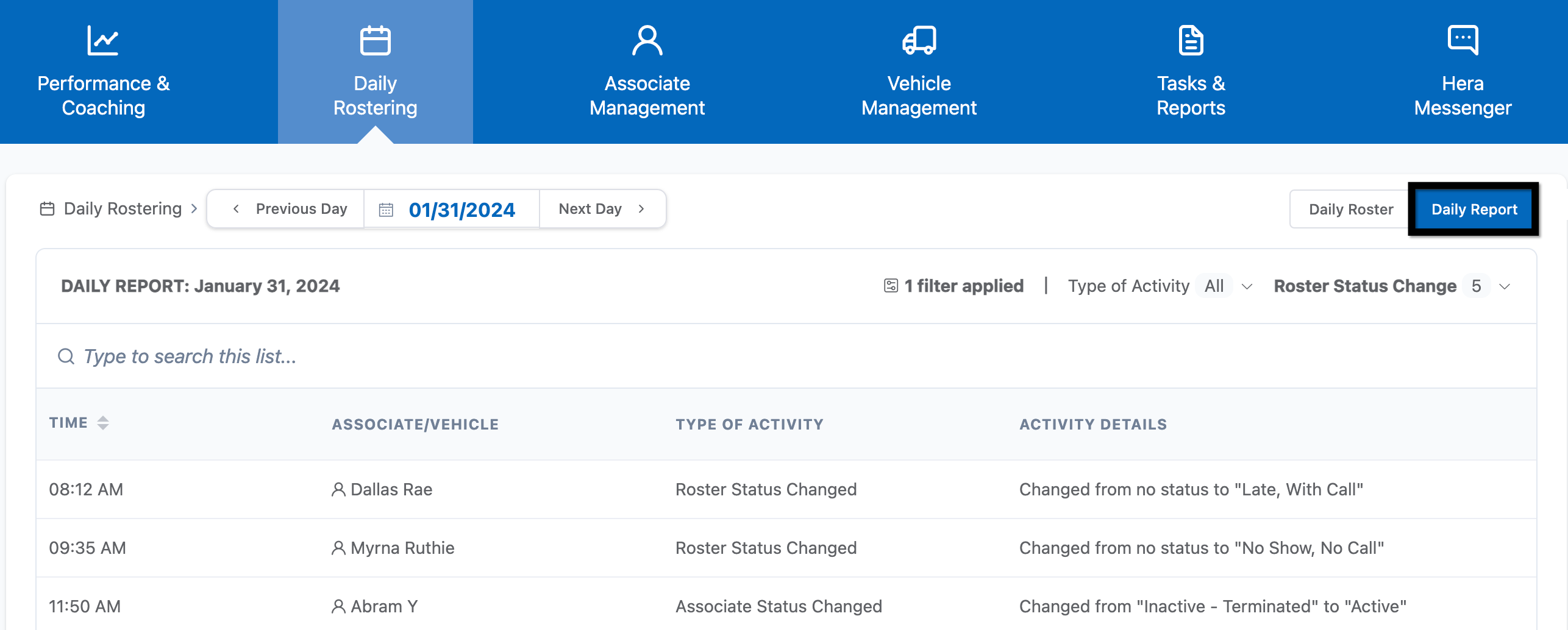Screen dimensions: 1568x630
Task: Click the filter applied icon
Action: click(x=891, y=286)
